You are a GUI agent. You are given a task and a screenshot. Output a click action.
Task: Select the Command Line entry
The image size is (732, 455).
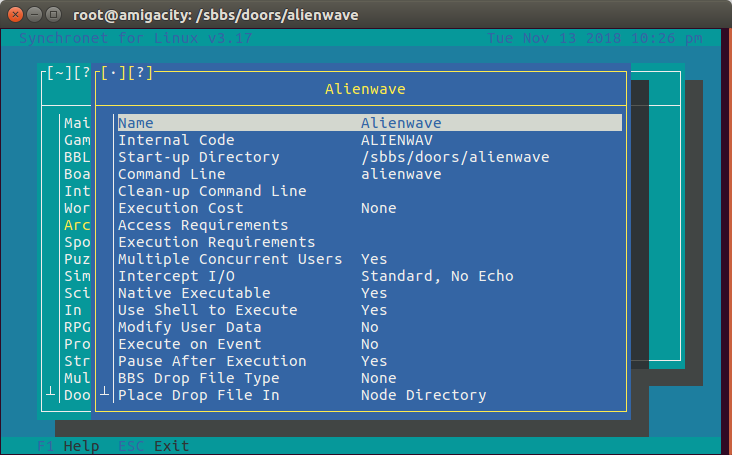(370, 174)
